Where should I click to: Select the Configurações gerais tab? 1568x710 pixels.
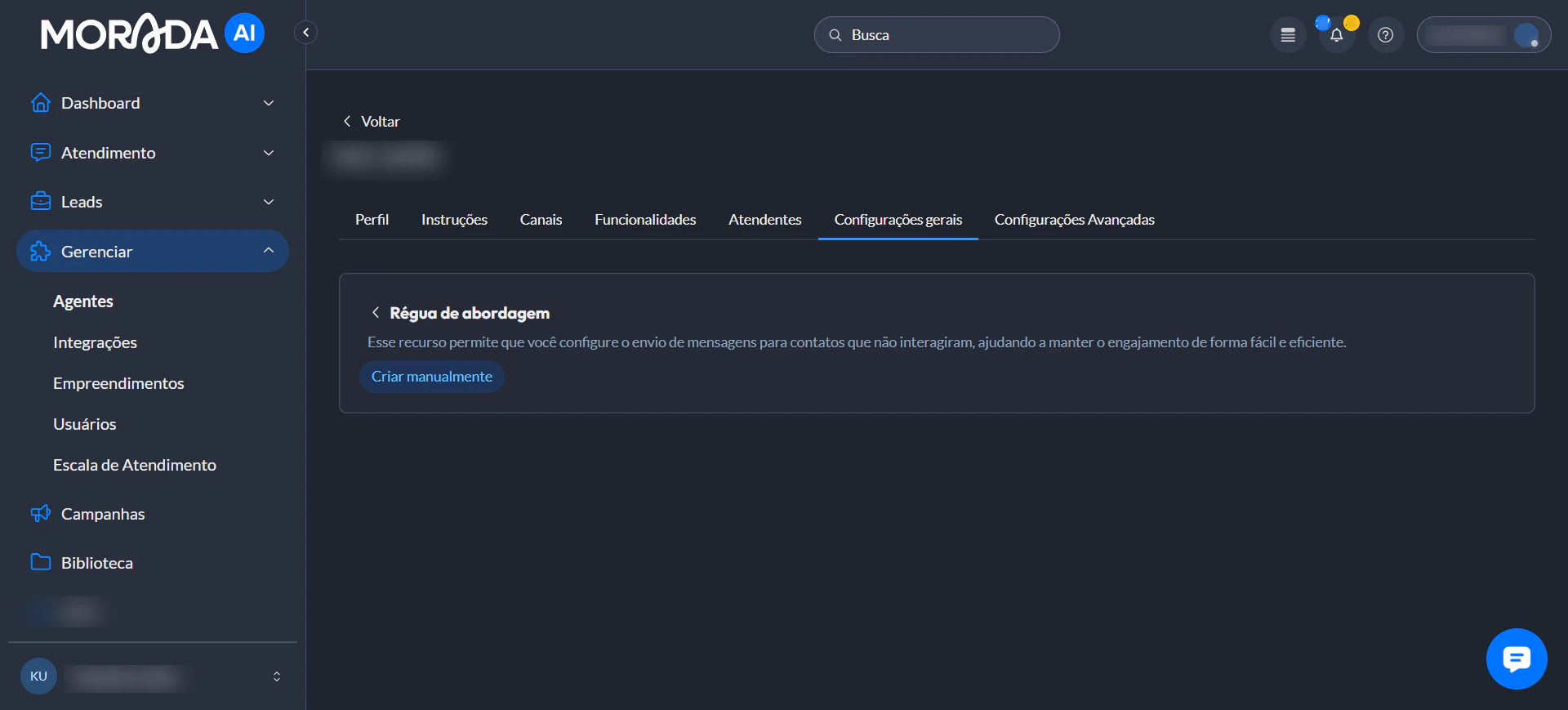click(x=898, y=220)
